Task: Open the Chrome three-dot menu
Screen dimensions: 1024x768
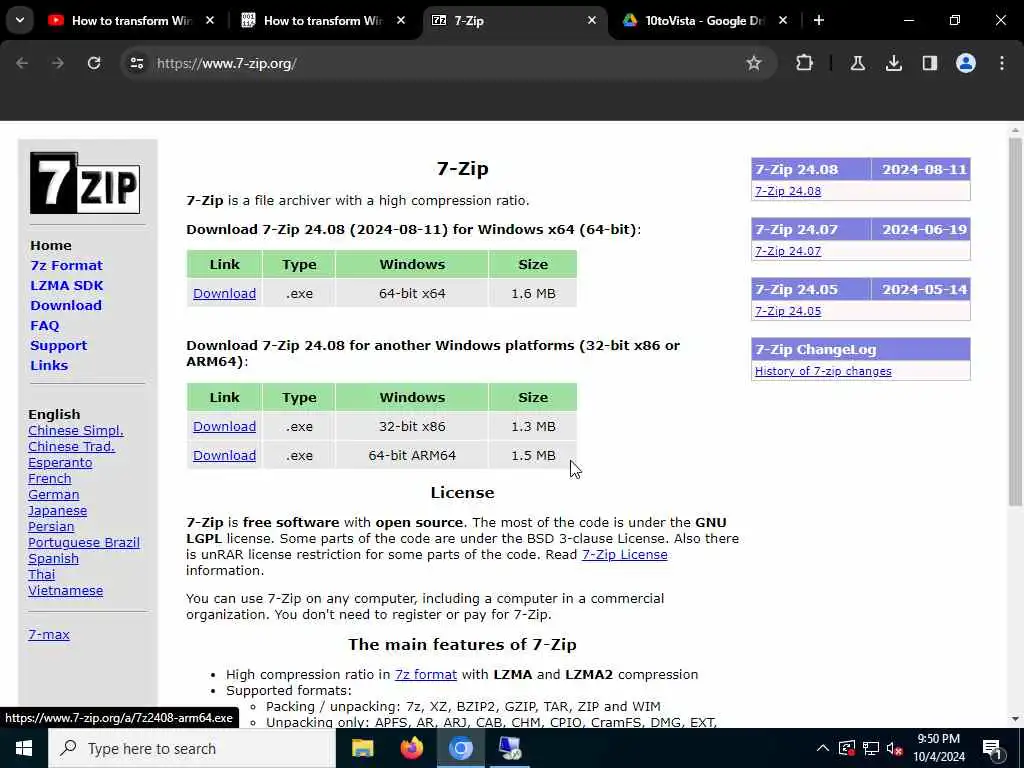Action: (1002, 63)
